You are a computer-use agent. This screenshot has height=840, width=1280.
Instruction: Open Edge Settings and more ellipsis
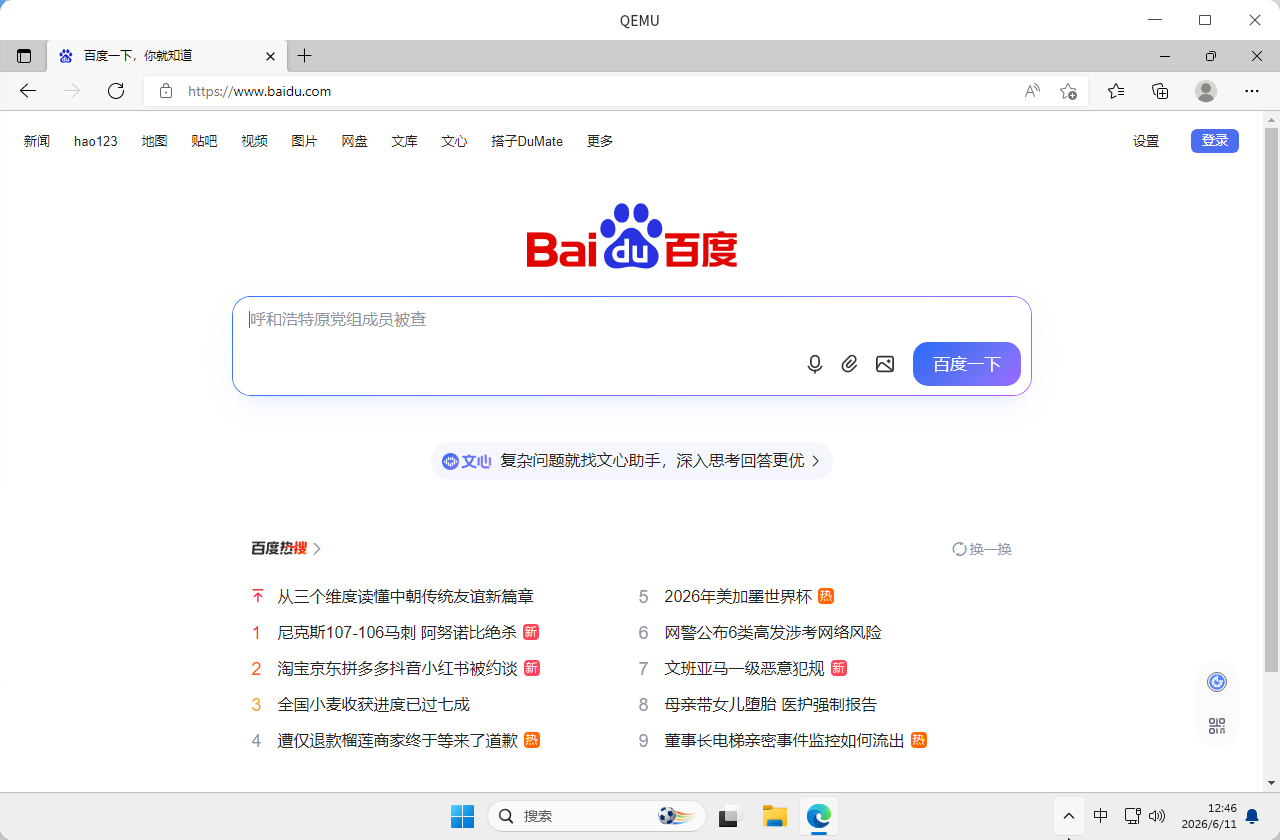tap(1252, 91)
